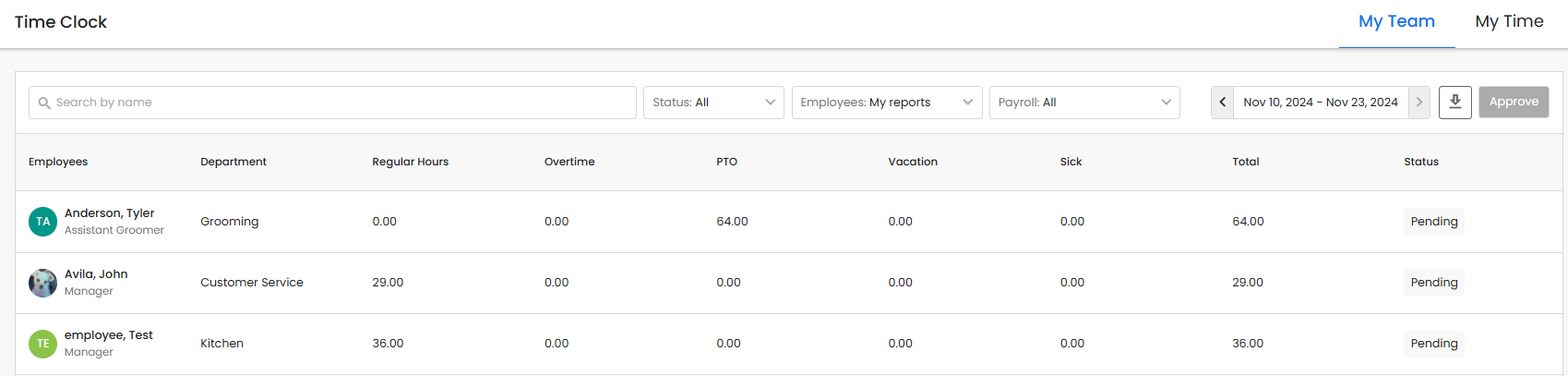The height and width of the screenshot is (376, 1568).
Task: Sort by the Regular Hours column header
Action: (410, 162)
